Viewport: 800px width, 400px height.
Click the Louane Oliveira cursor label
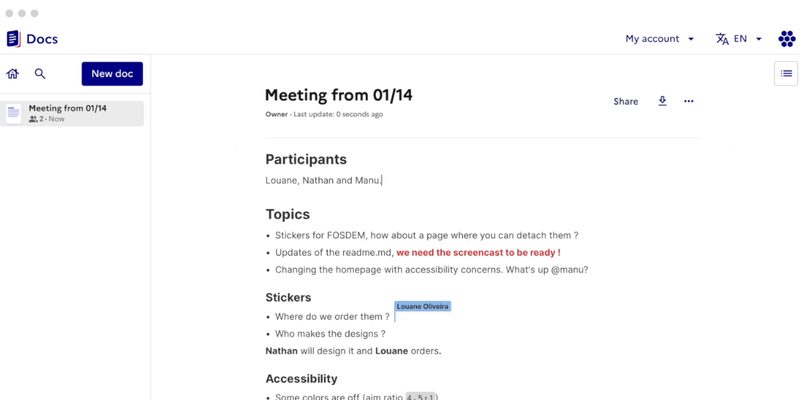pyautogui.click(x=422, y=307)
